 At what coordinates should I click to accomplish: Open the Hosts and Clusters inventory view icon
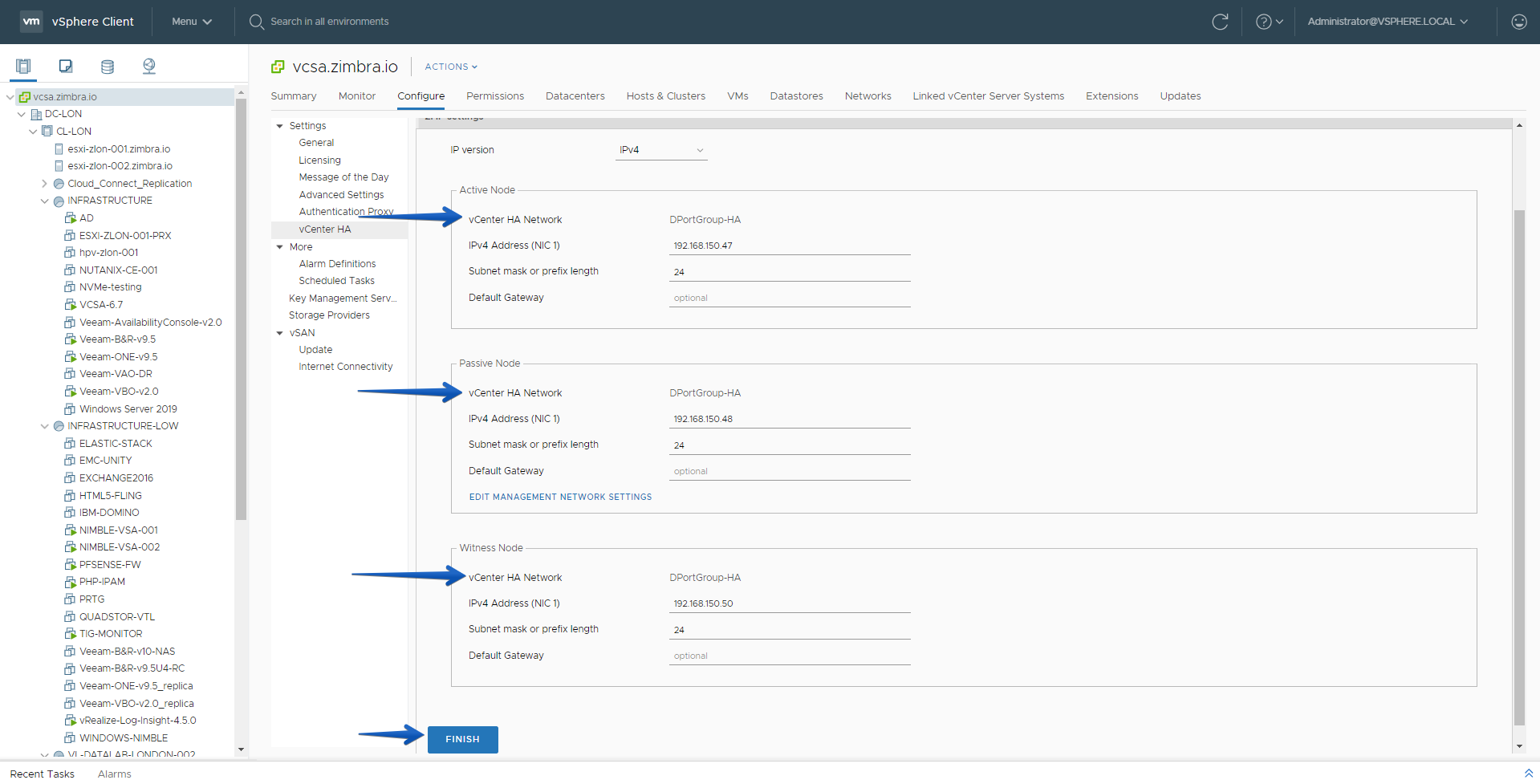pos(23,66)
